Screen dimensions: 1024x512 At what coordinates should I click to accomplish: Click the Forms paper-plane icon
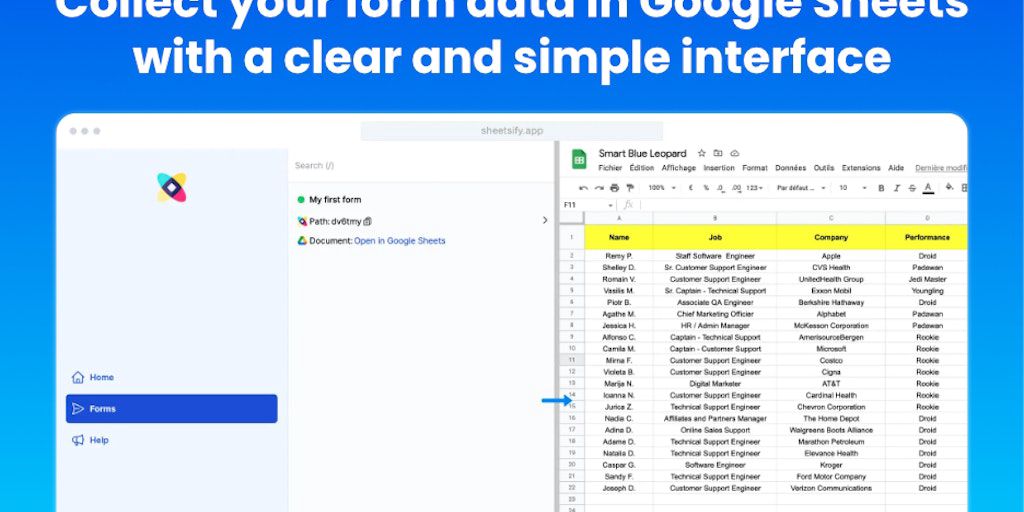78,409
